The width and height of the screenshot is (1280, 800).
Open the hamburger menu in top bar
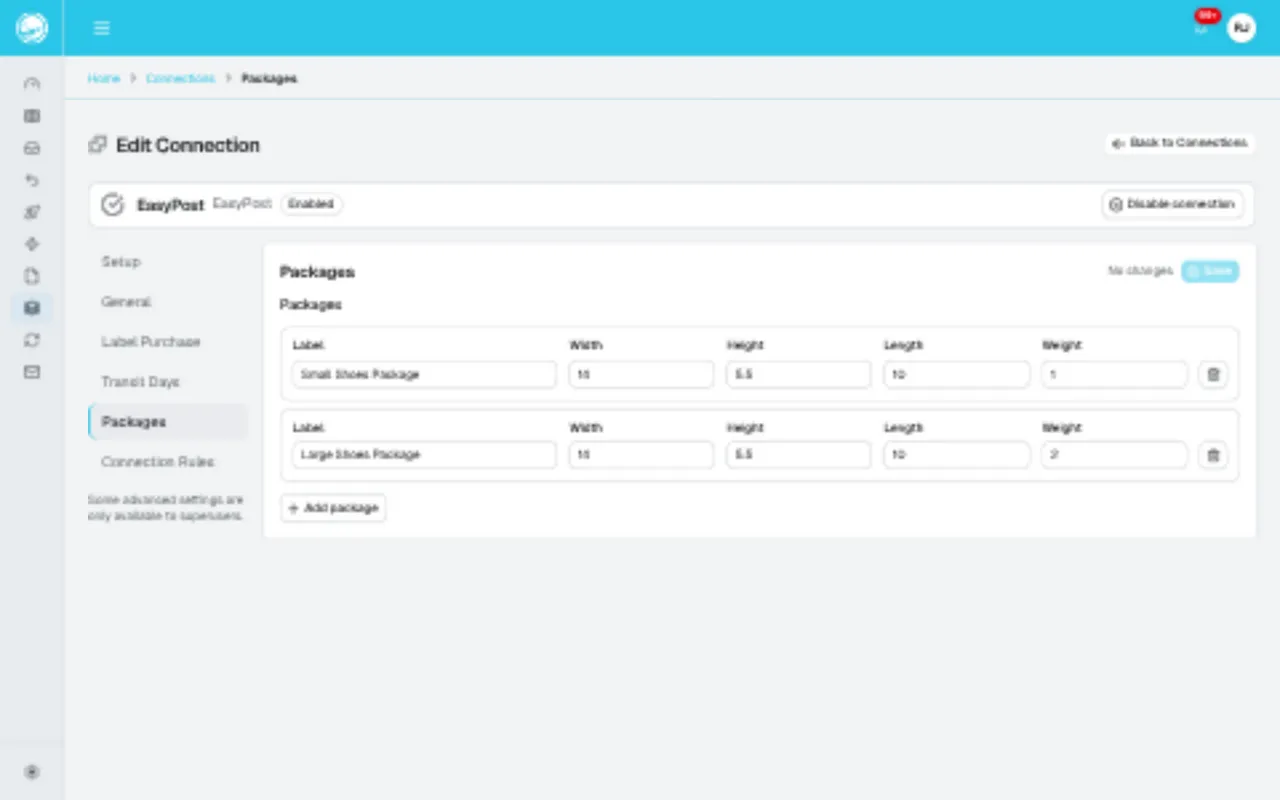(x=101, y=28)
